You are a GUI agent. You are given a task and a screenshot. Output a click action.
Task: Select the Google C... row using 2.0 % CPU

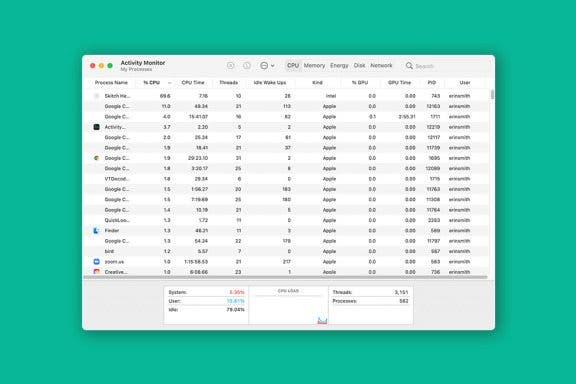tap(286, 137)
